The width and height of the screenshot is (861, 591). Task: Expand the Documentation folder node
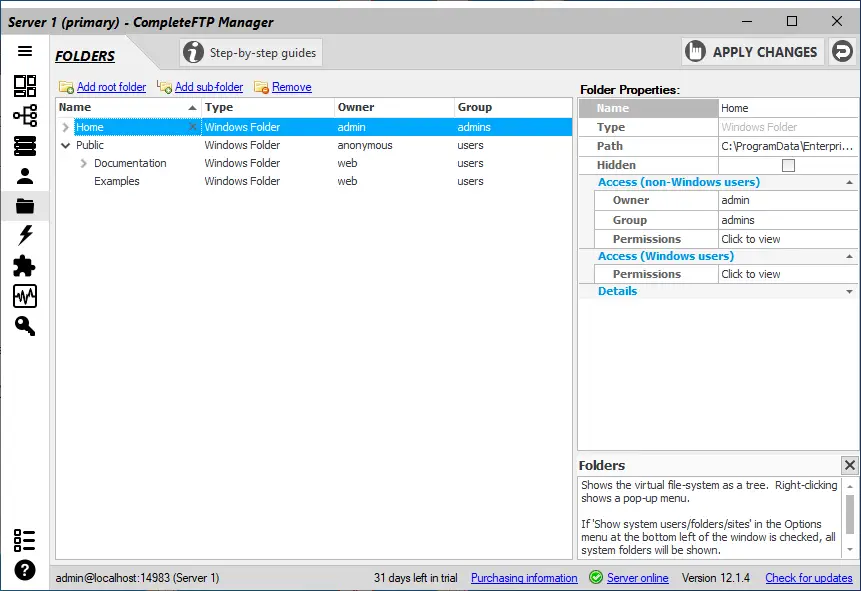83,164
